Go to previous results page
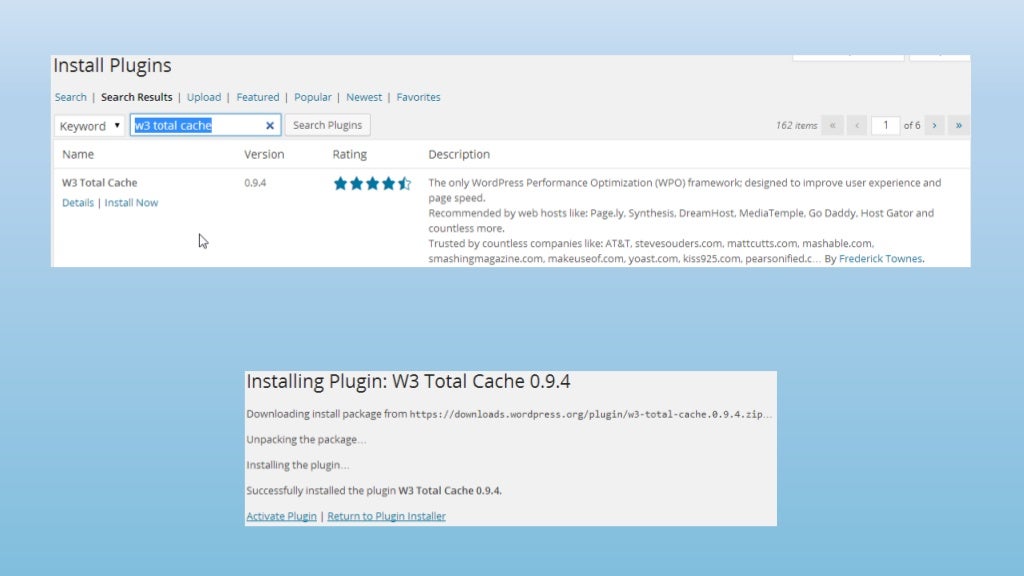This screenshot has height=576, width=1024. (x=857, y=125)
